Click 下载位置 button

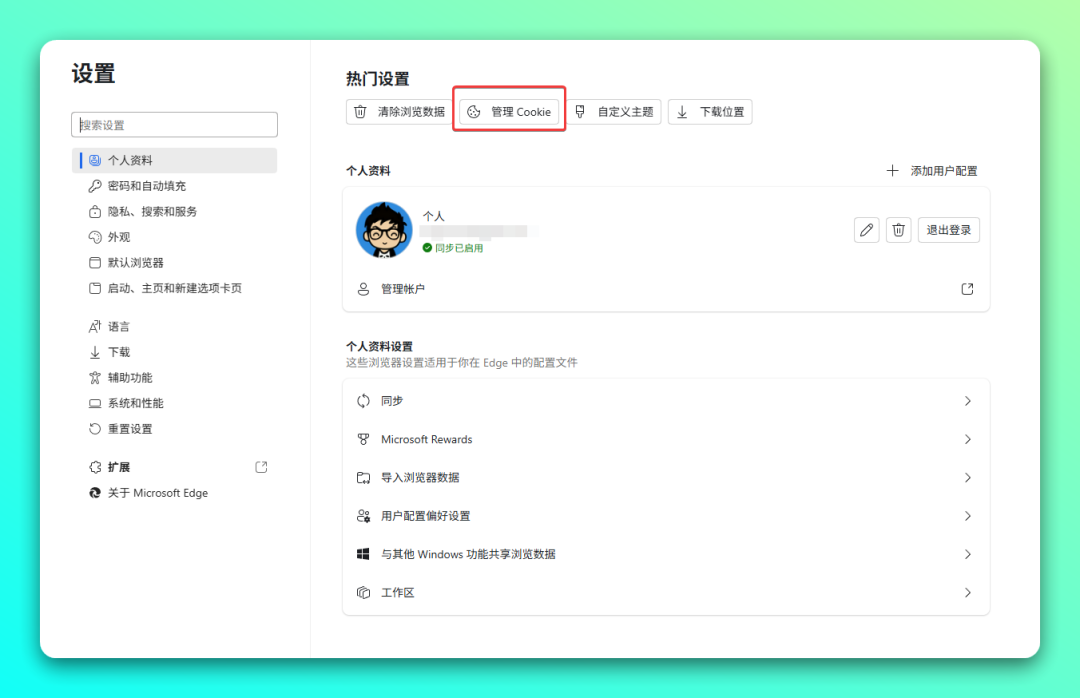(x=710, y=112)
